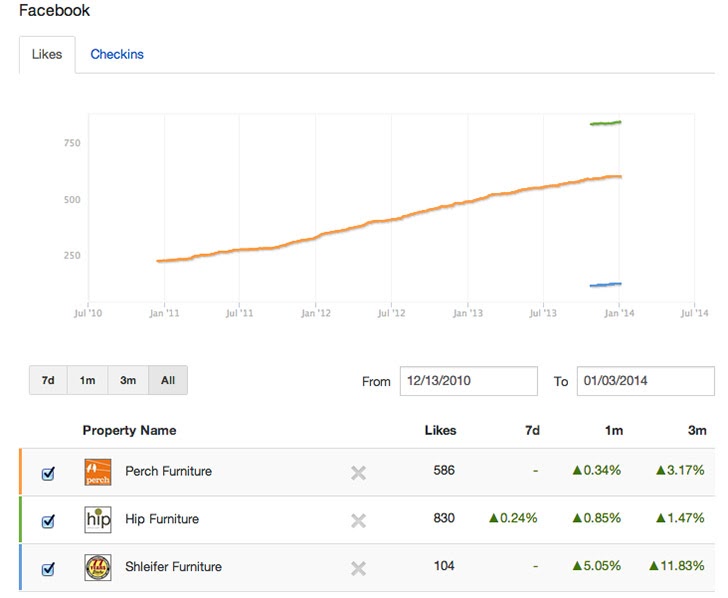Uncheck the Hip Furniture checkbox
Viewport: 728px width, 598px height.
tap(48, 521)
